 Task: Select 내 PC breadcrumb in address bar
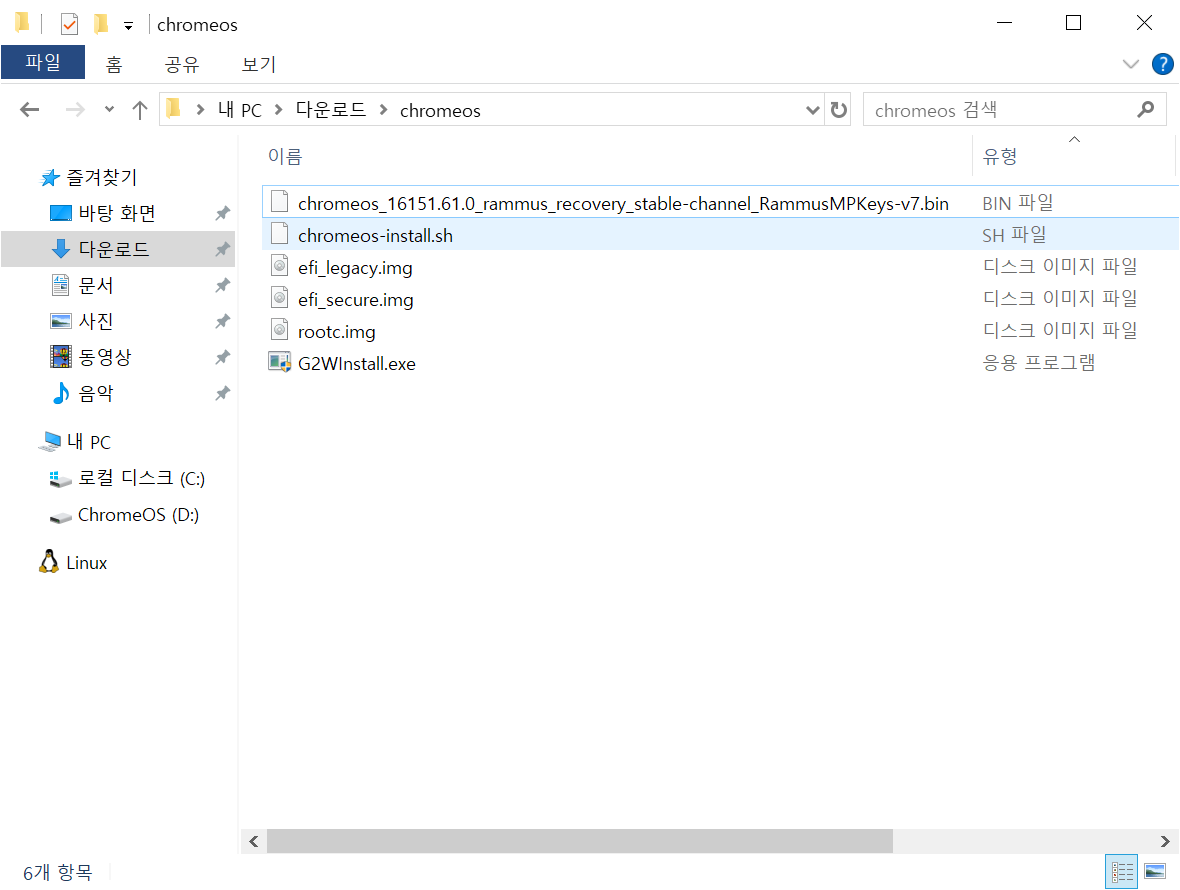coord(240,110)
